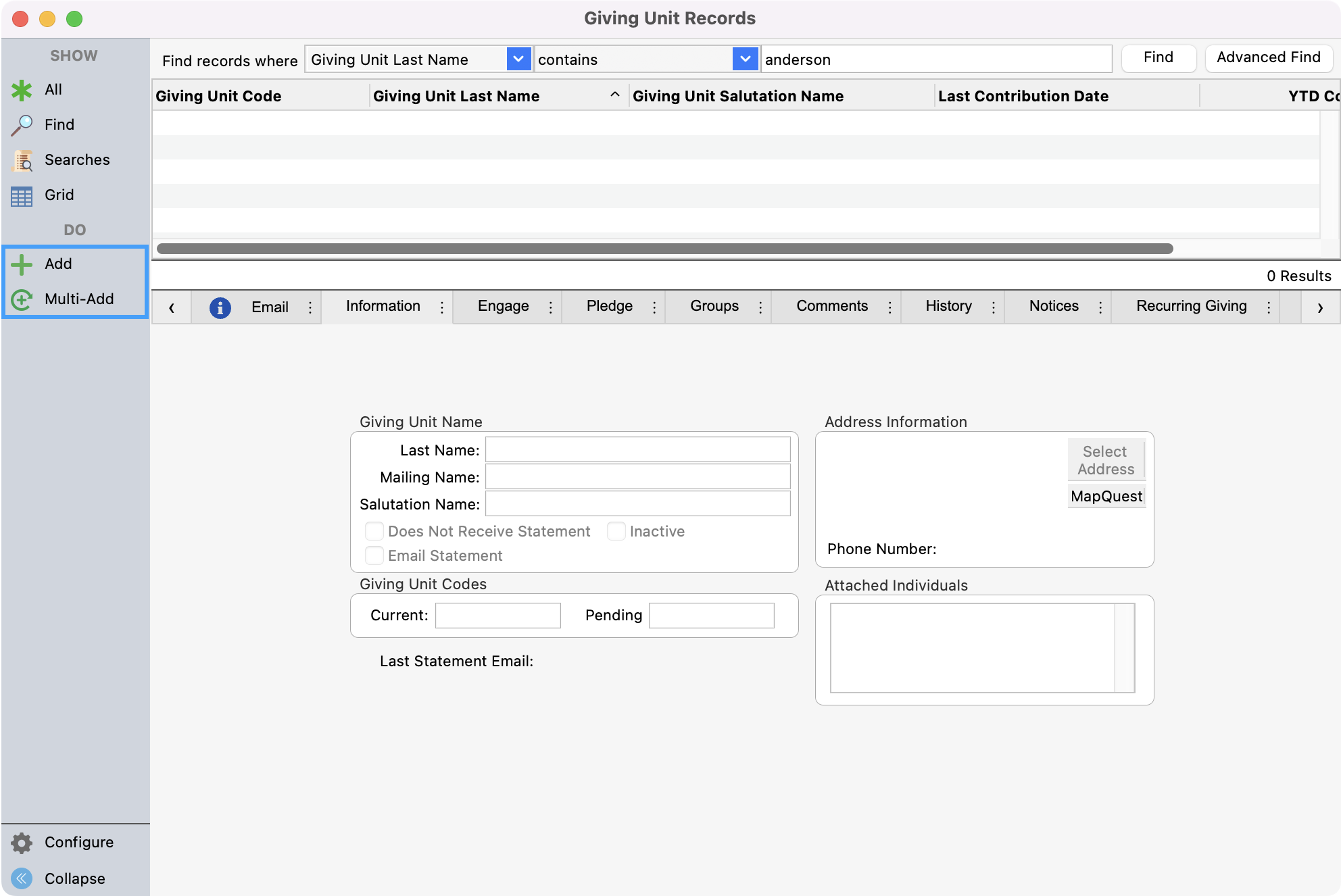Switch to Grid view icon
The width and height of the screenshot is (1341, 896).
click(x=22, y=196)
